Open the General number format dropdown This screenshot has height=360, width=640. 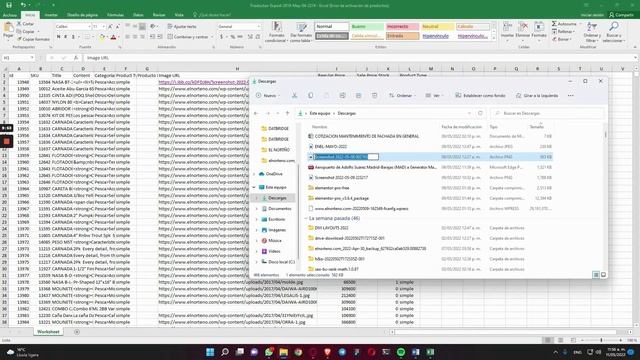pos(258,27)
